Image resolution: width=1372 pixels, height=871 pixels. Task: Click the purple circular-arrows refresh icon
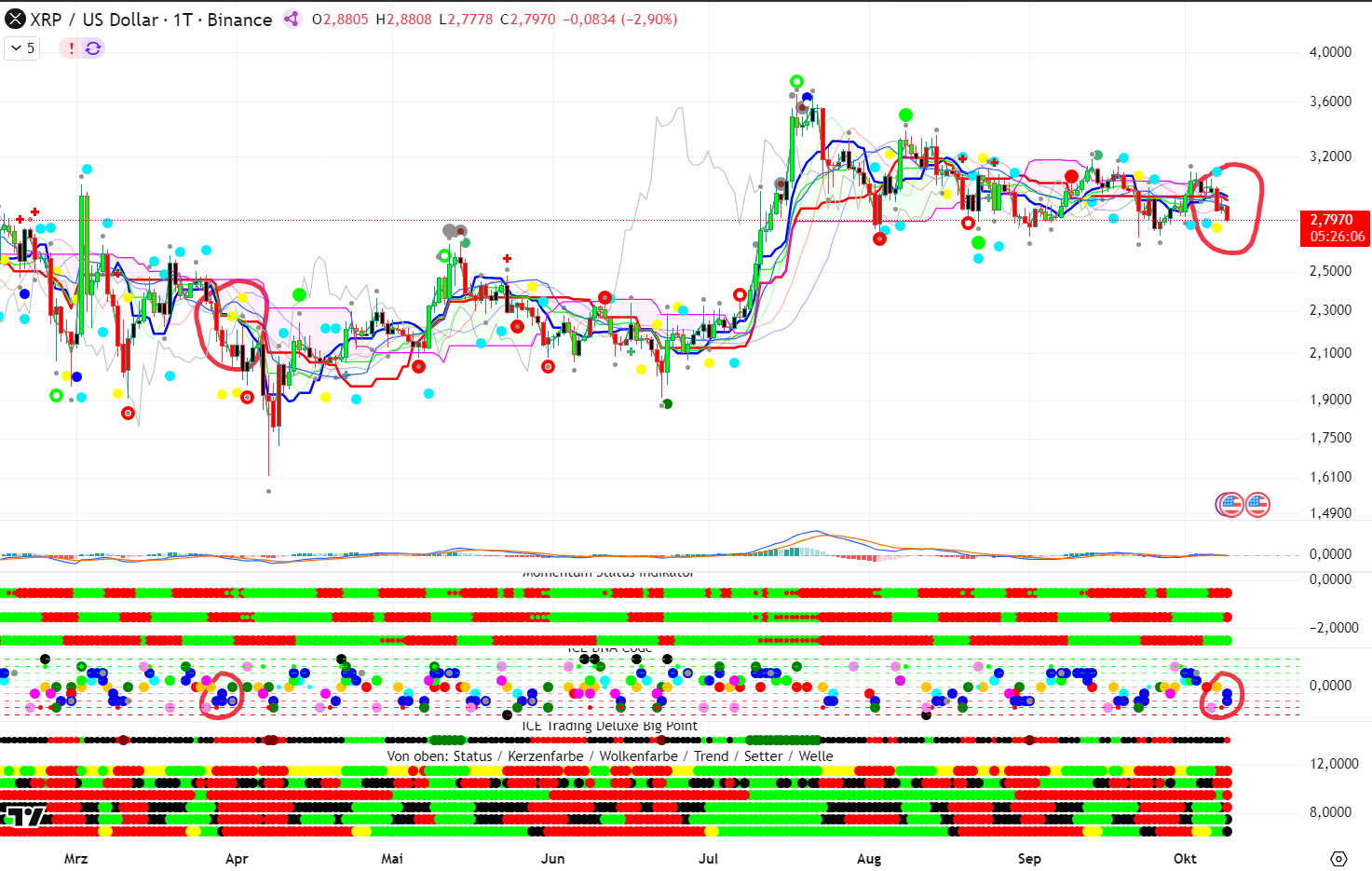93,48
